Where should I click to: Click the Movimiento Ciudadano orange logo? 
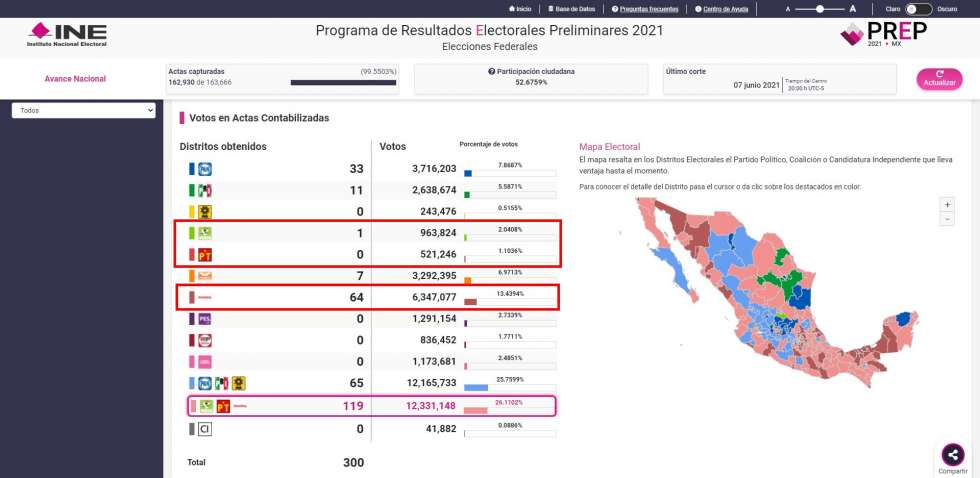pyautogui.click(x=205, y=276)
